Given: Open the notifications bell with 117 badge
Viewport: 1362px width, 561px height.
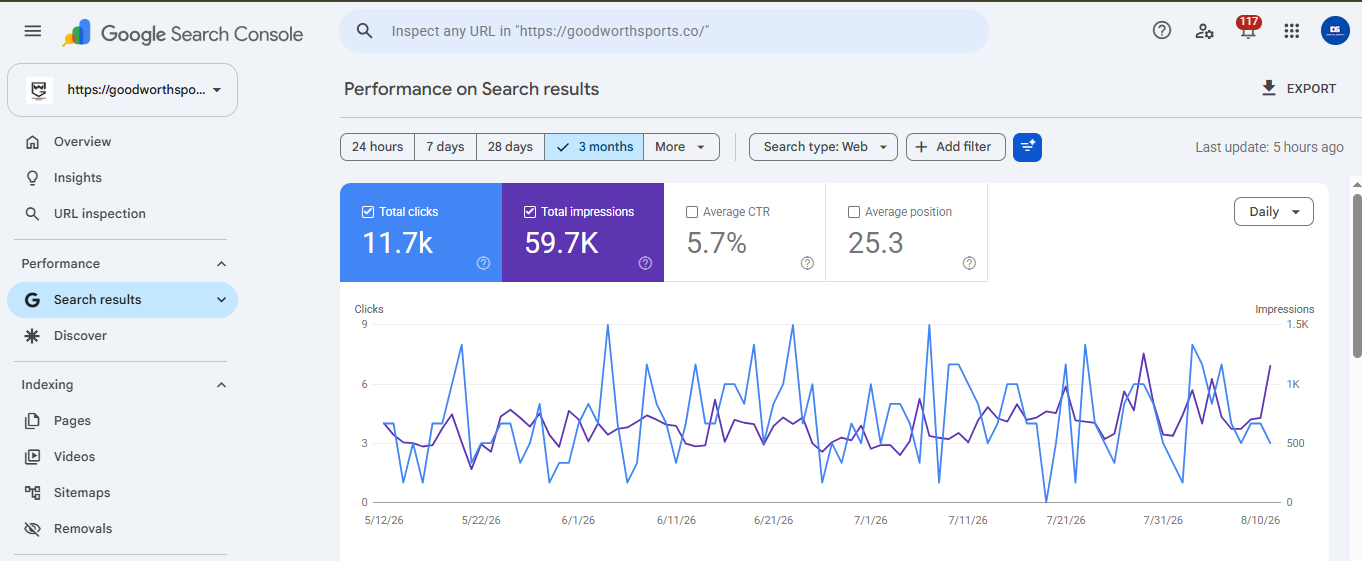Looking at the screenshot, I should (x=1248, y=29).
